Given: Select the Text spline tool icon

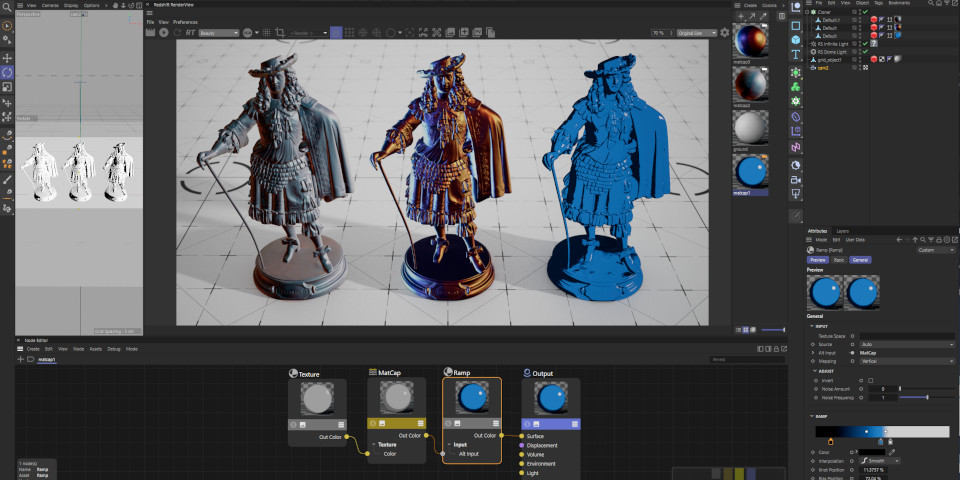Looking at the screenshot, I should (796, 55).
